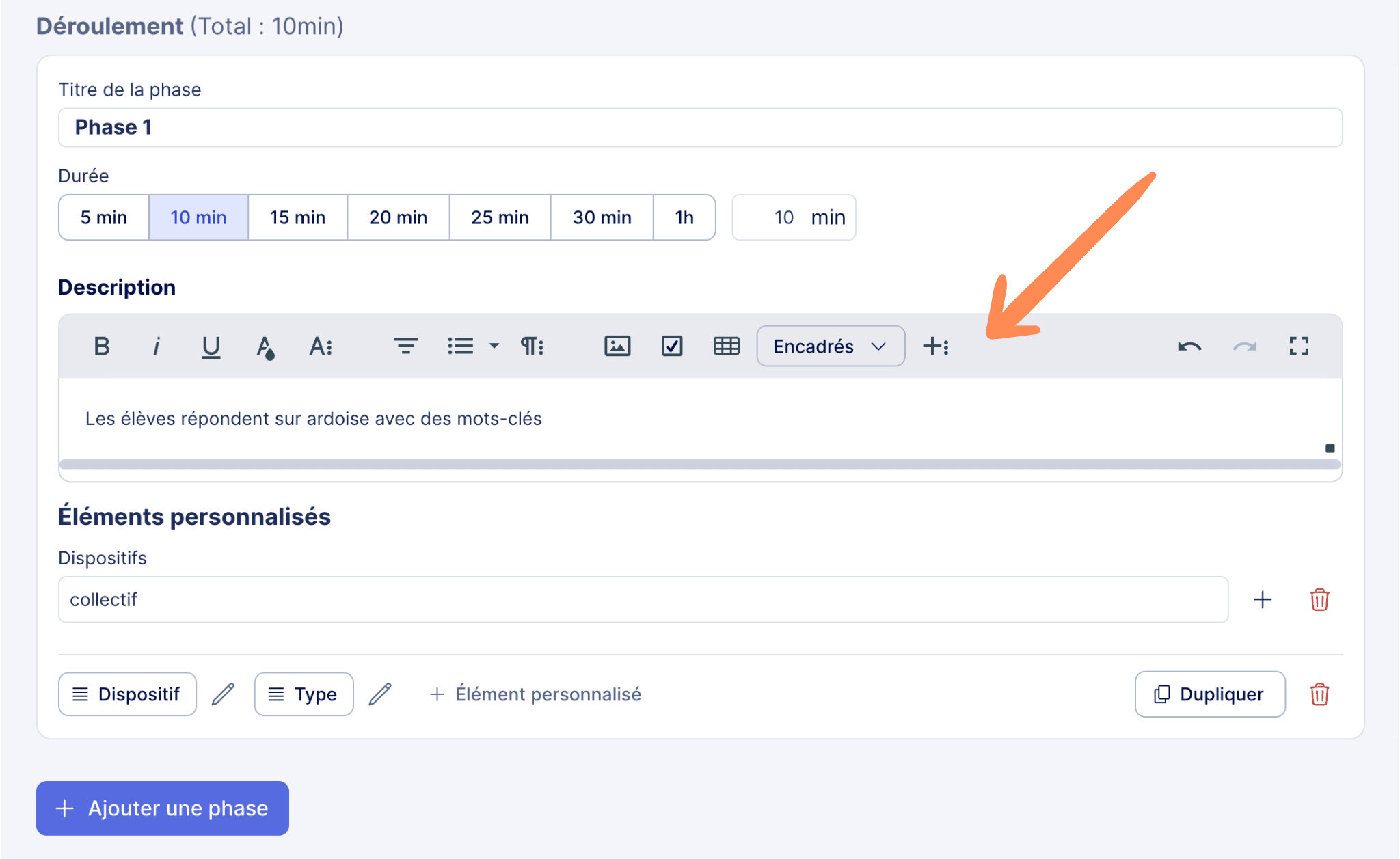This screenshot has height=859, width=1400.
Task: Open the Encadrés dropdown
Action: click(x=830, y=346)
